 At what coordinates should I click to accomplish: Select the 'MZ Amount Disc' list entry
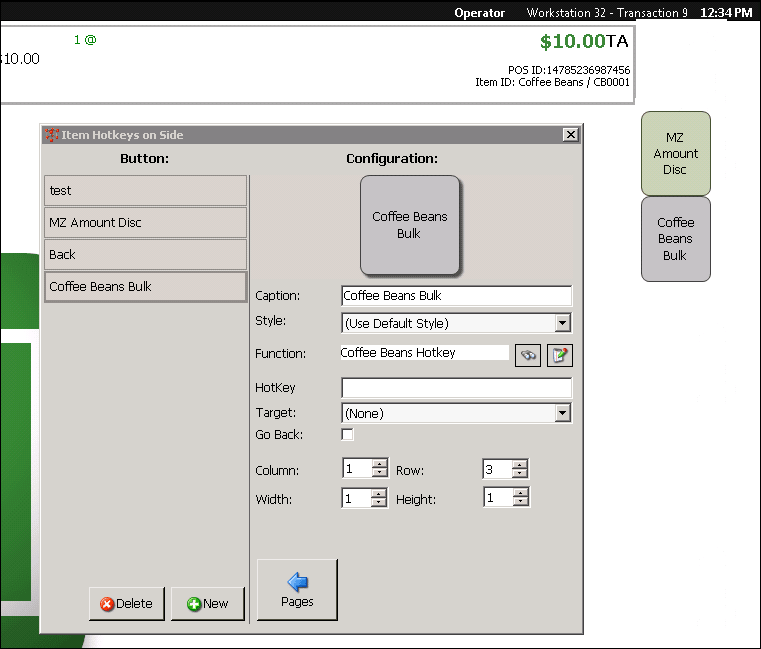click(146, 222)
